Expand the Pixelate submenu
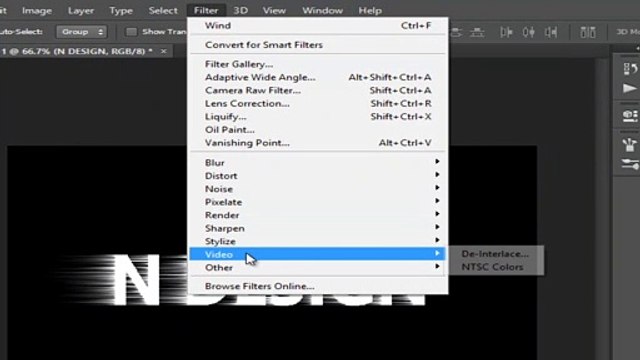The image size is (640, 360). (318, 202)
